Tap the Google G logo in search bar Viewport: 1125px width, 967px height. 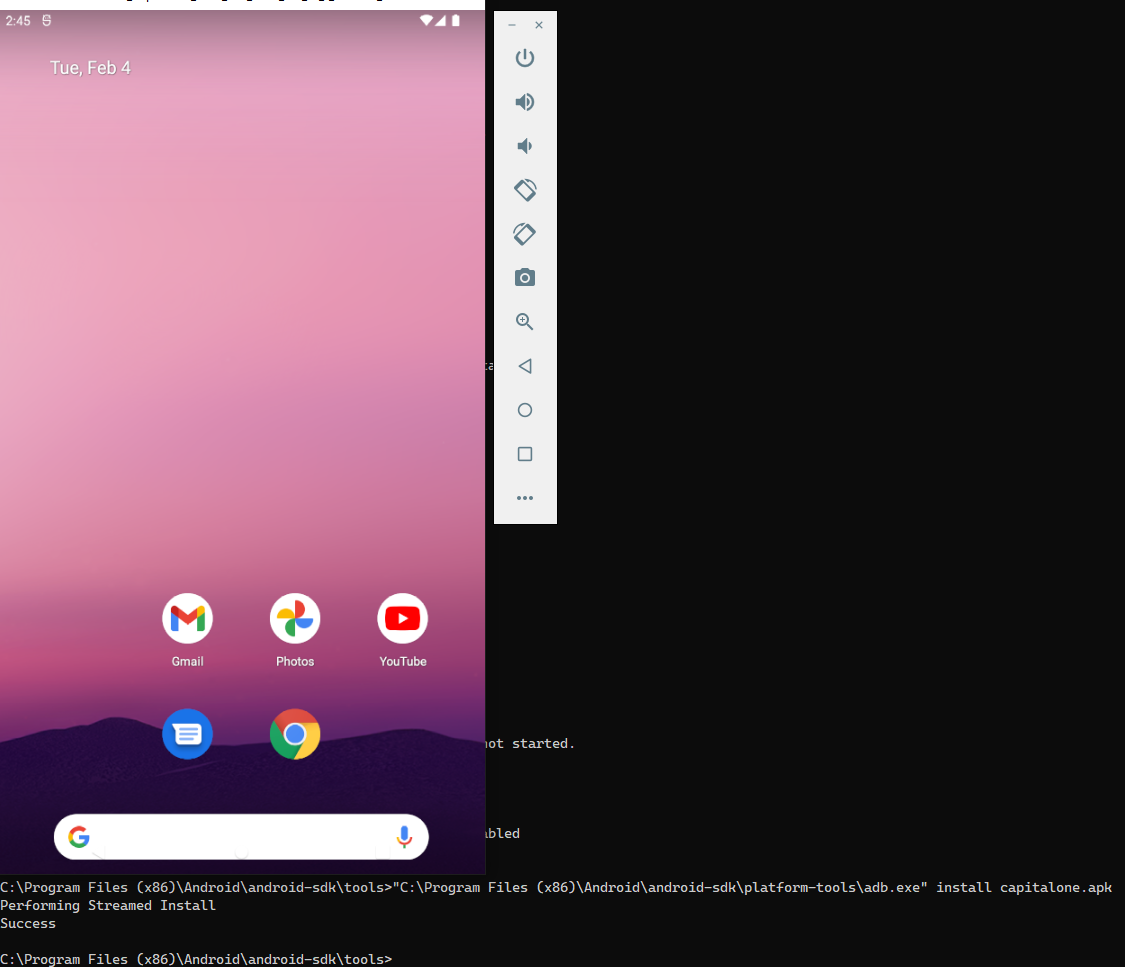[79, 836]
